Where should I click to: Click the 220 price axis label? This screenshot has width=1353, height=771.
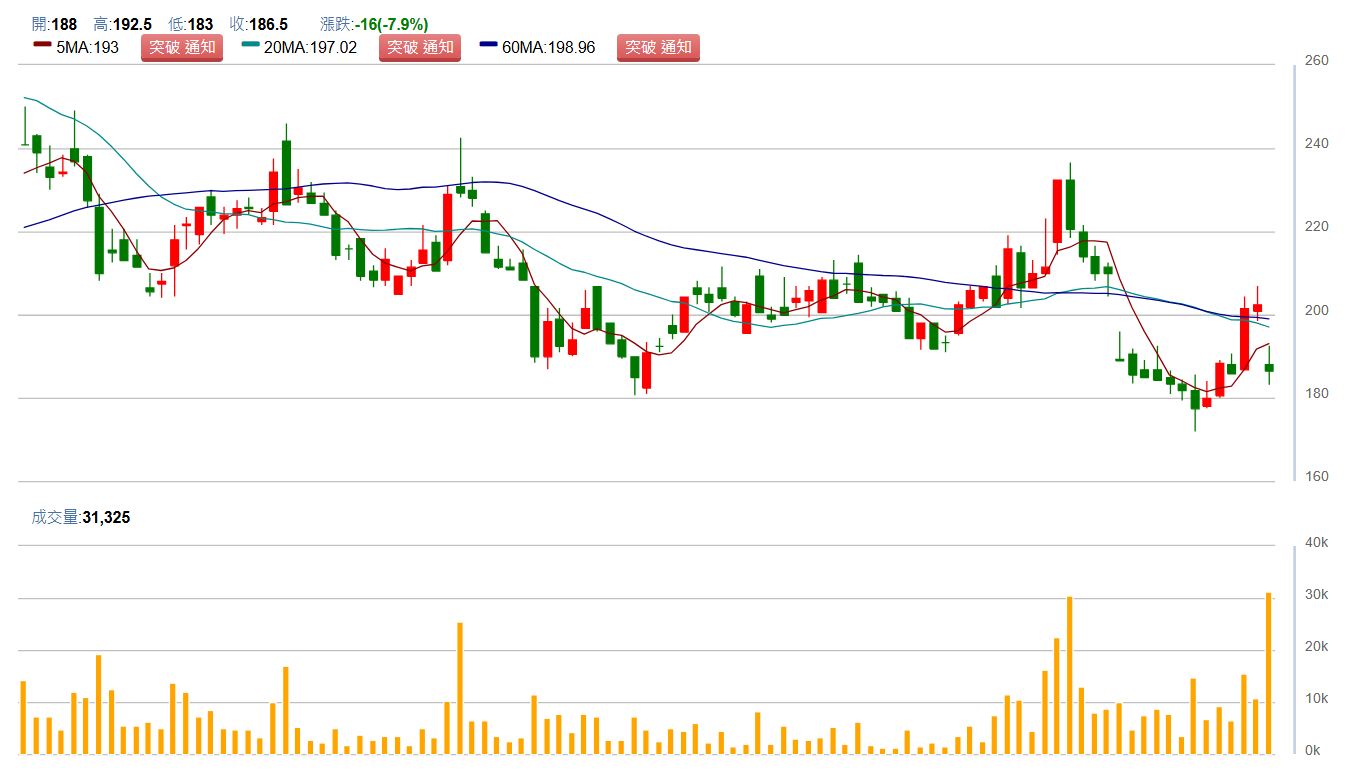pyautogui.click(x=1317, y=227)
